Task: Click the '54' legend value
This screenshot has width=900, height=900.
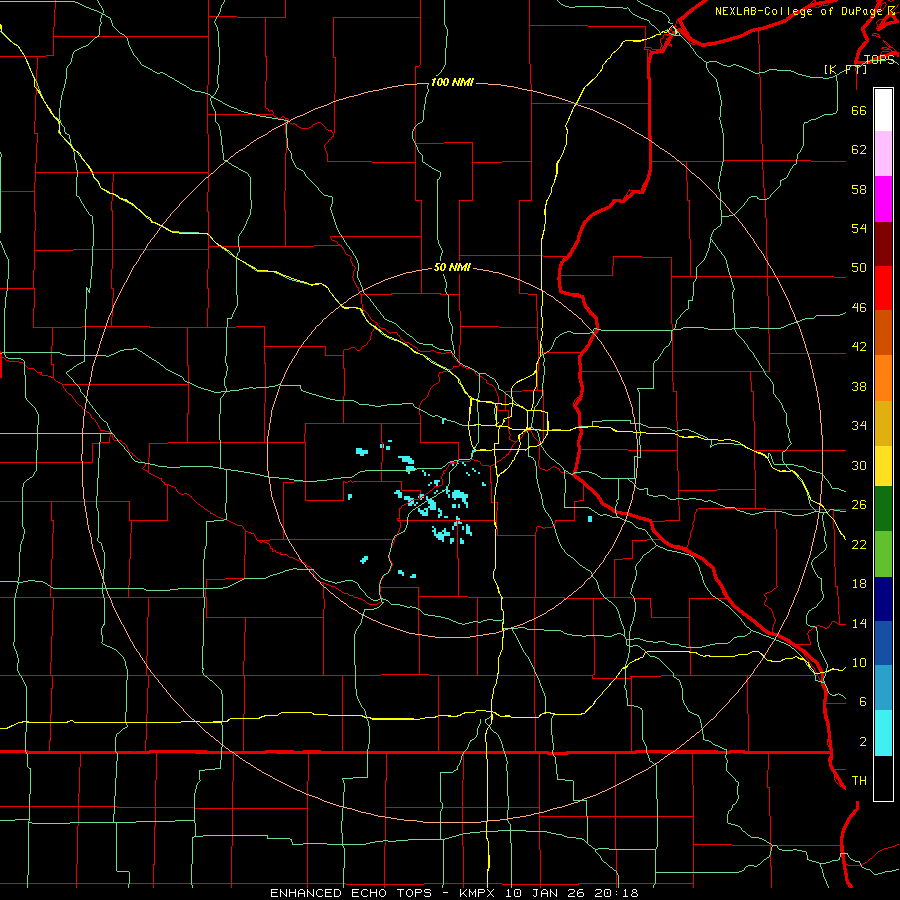Action: point(859,228)
